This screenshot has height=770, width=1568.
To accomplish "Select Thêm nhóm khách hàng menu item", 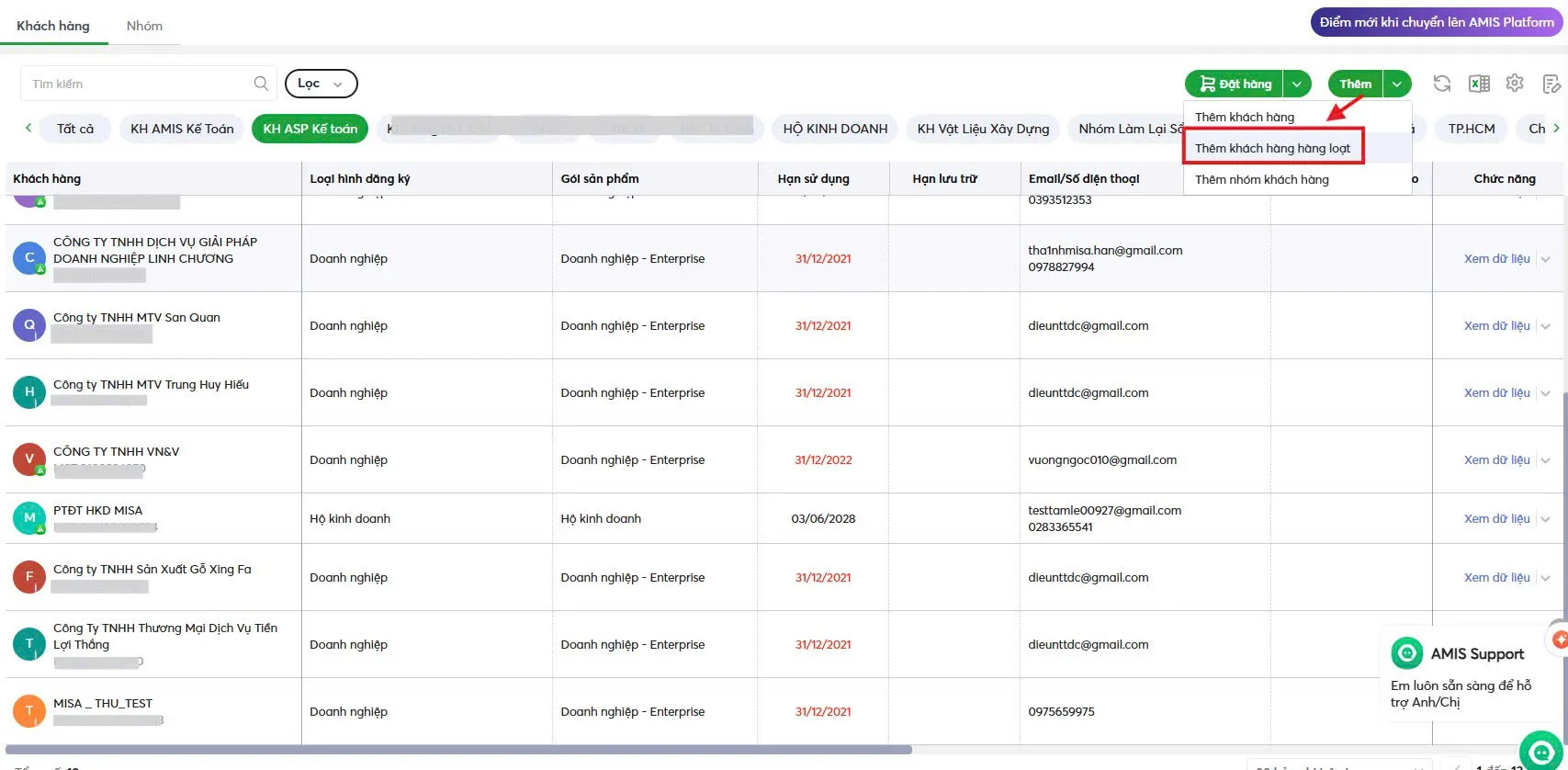I will 1297,179.
